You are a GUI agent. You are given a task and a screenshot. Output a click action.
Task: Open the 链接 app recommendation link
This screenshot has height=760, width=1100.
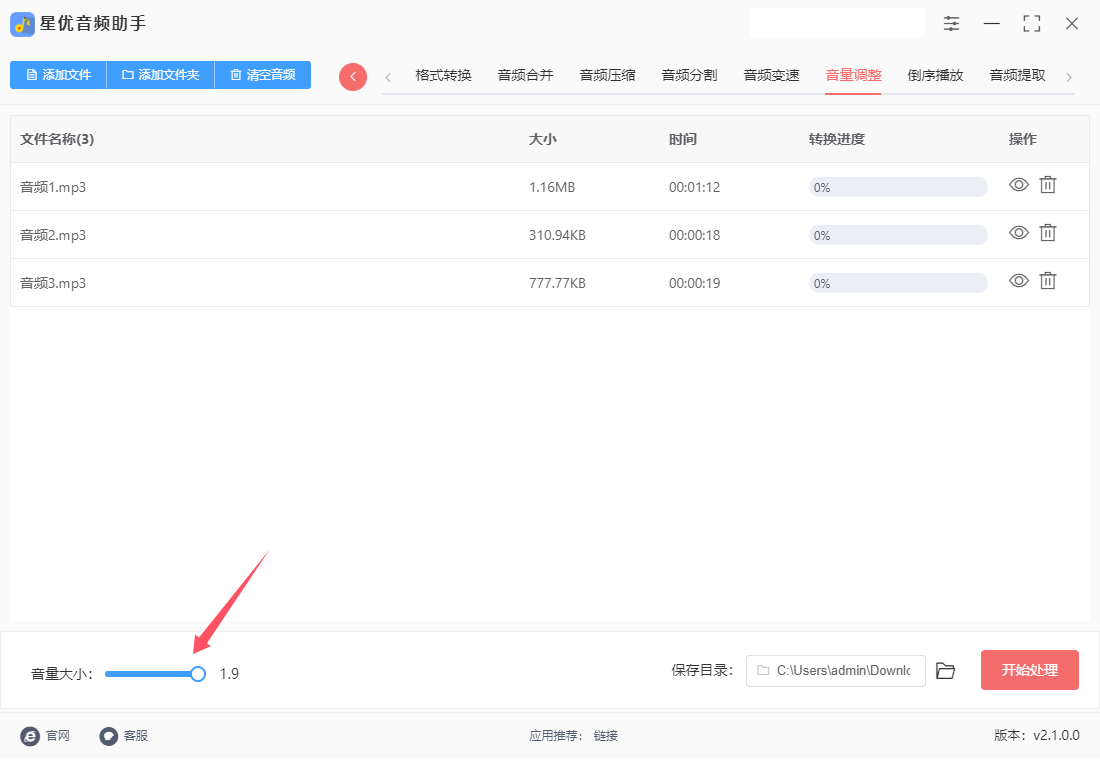[605, 736]
